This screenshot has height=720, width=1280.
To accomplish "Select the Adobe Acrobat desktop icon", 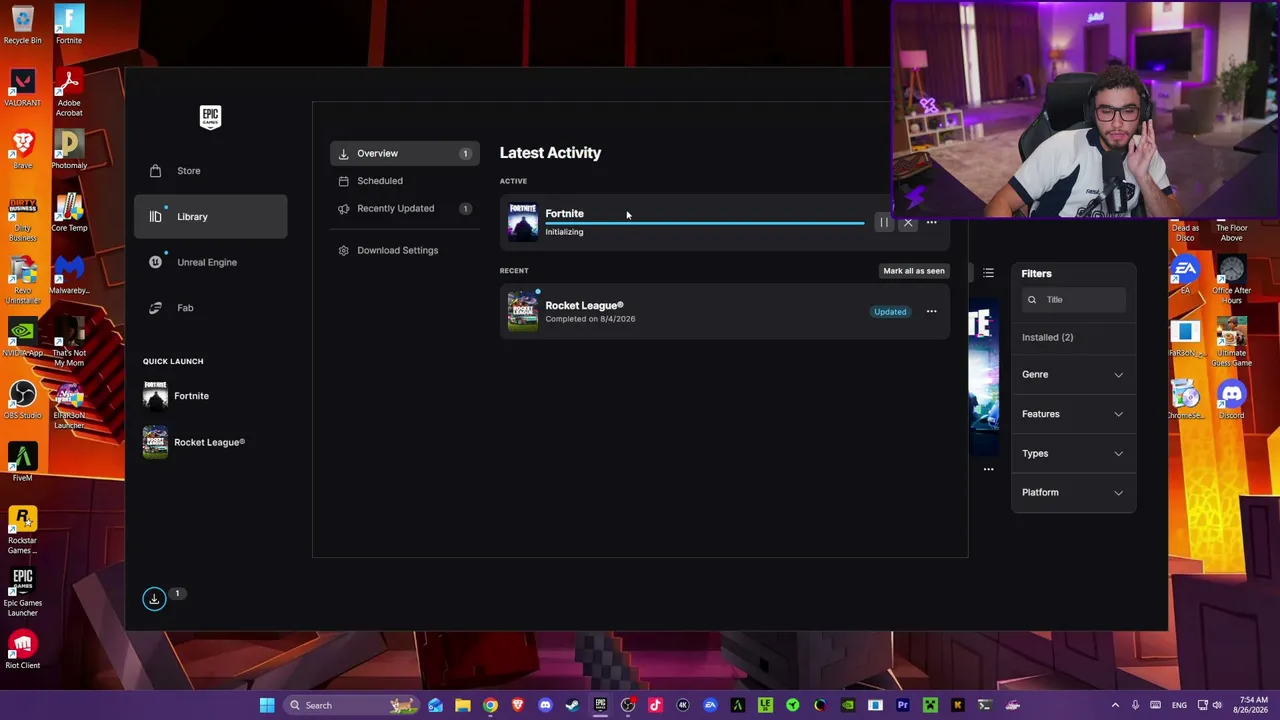I will [69, 93].
